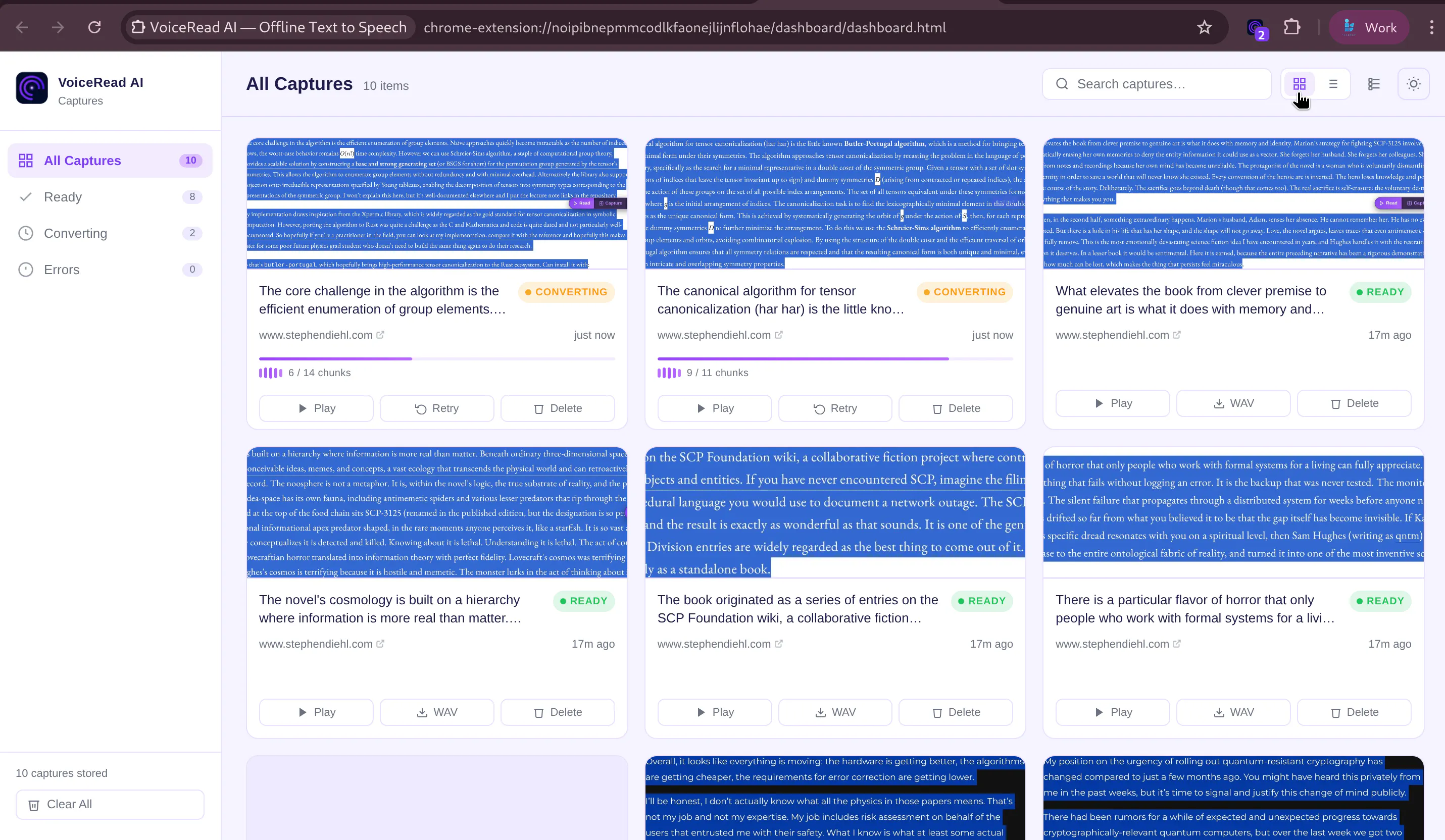The width and height of the screenshot is (1445, 840).
Task: Open the 'canonical algorithm for tensor' thumbnail
Action: (x=835, y=203)
